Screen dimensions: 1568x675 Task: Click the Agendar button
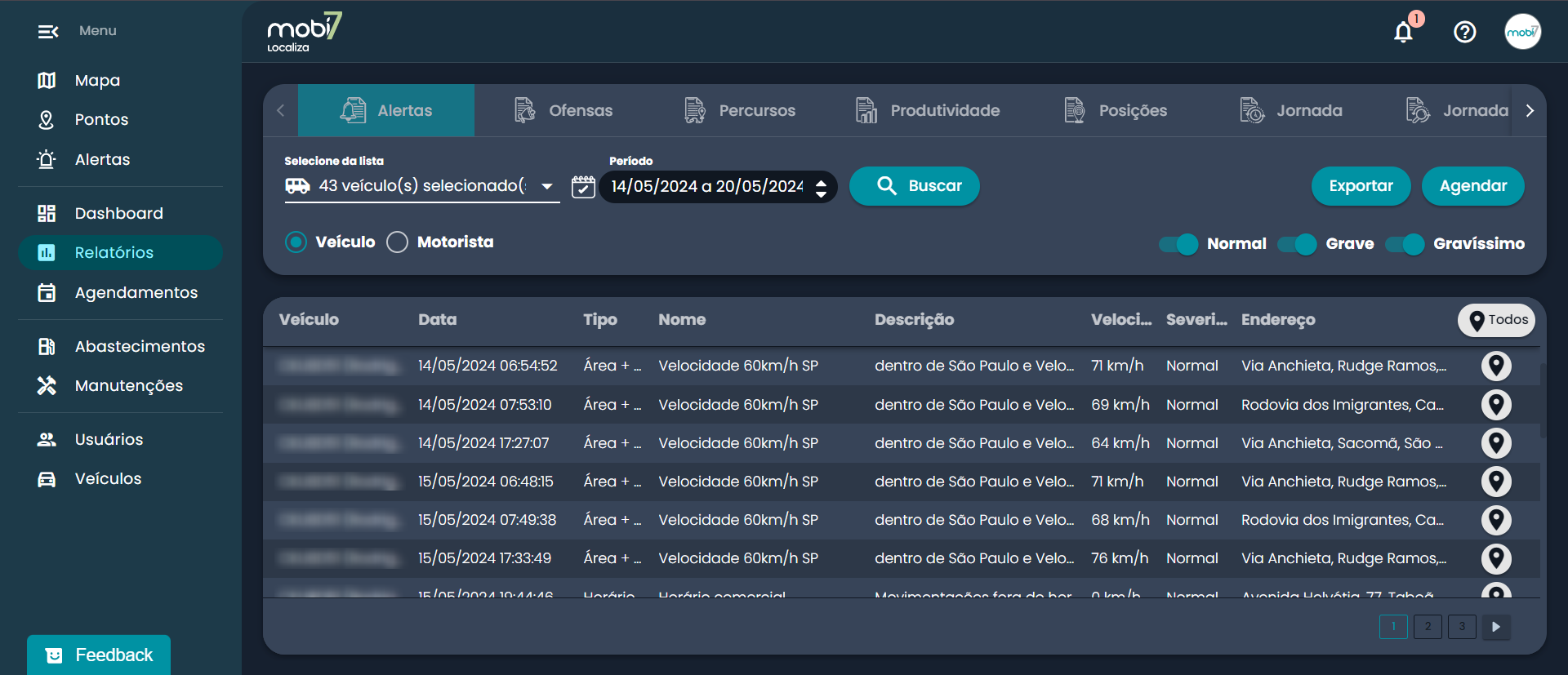(x=1473, y=186)
